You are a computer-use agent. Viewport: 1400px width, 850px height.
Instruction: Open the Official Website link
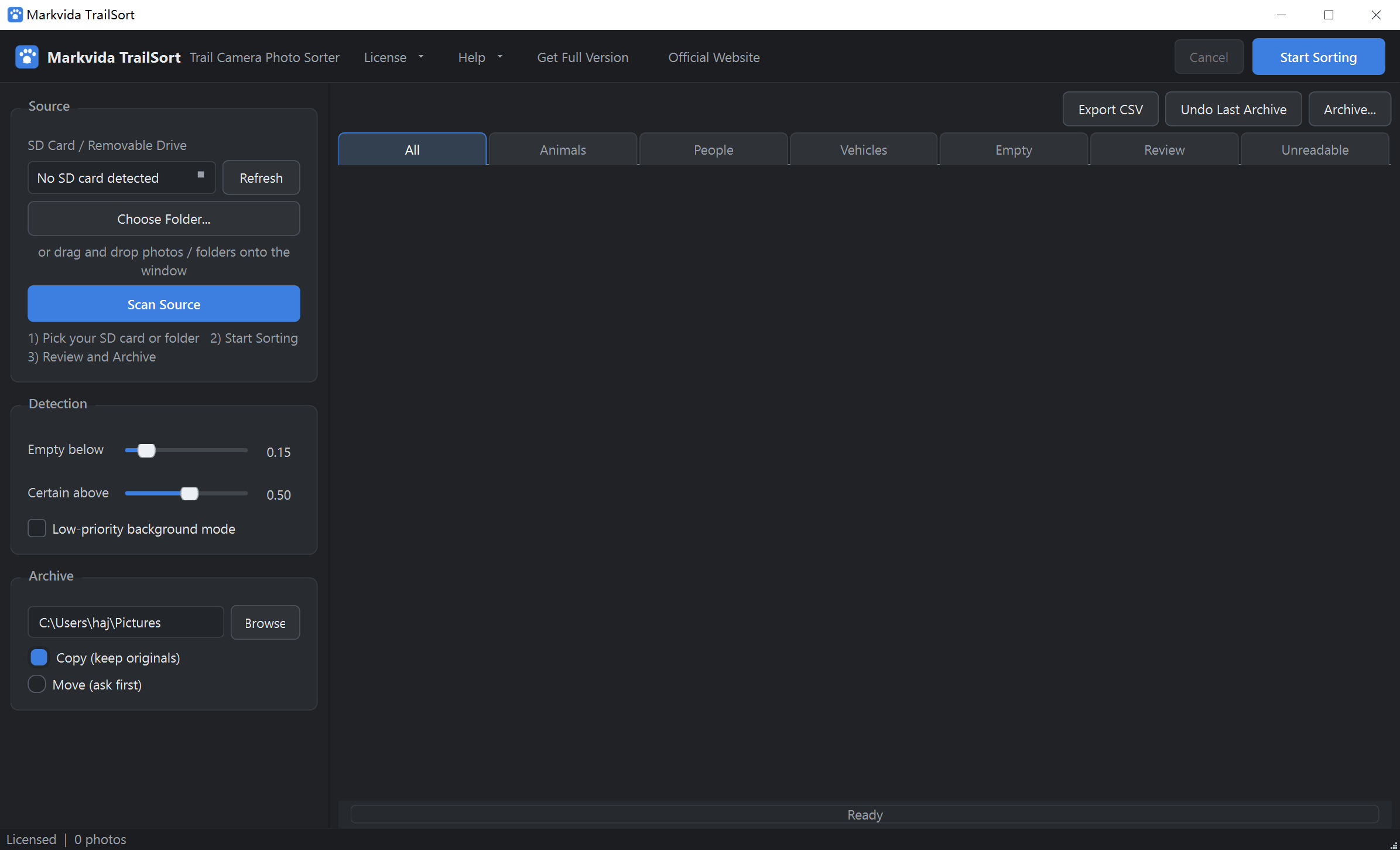pyautogui.click(x=714, y=57)
